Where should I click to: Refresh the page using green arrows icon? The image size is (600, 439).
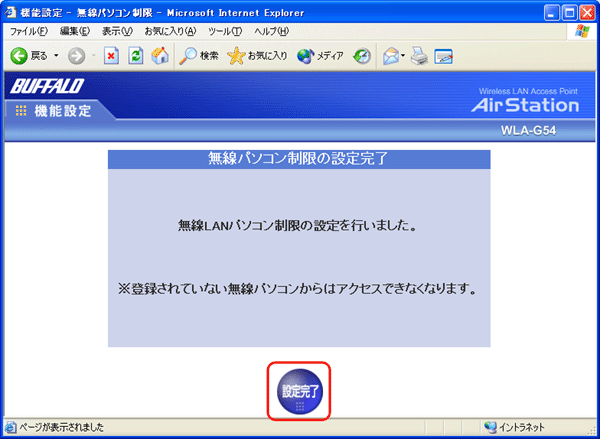click(136, 56)
